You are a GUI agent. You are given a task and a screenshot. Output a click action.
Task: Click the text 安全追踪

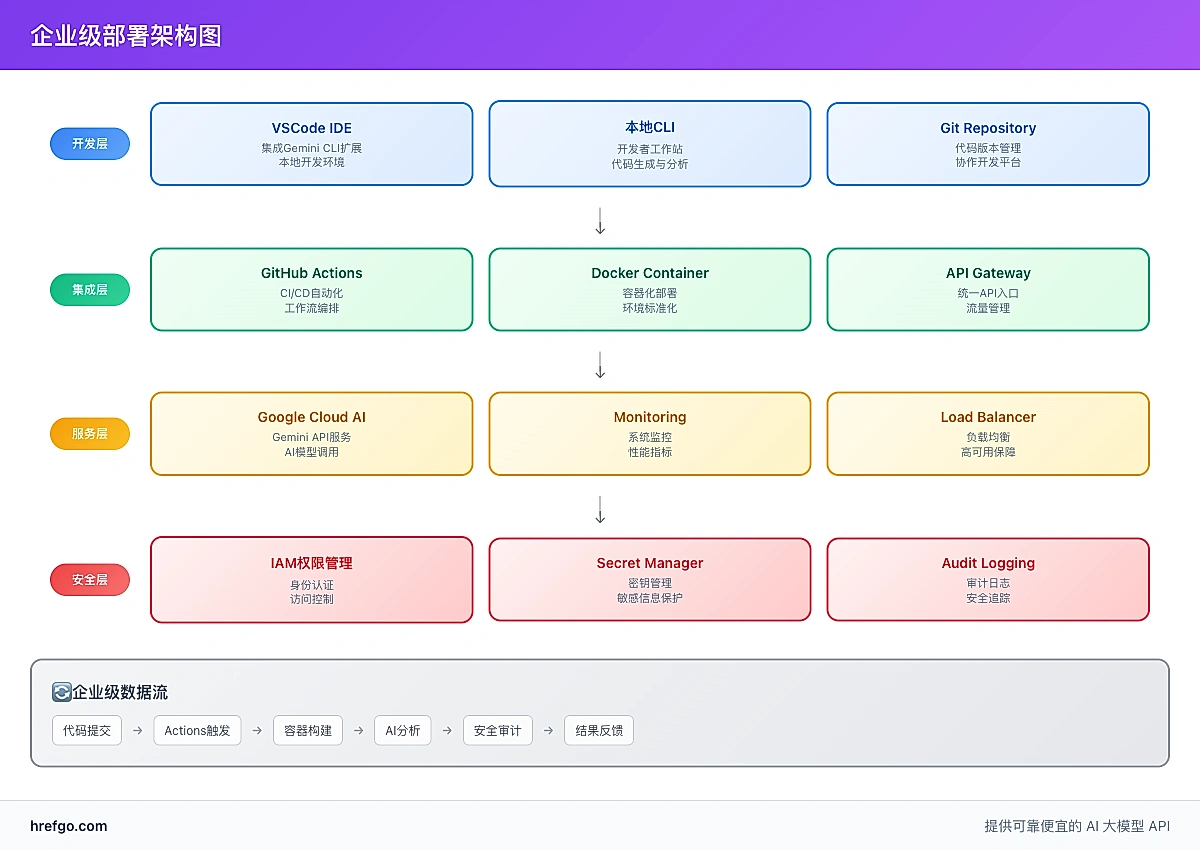click(988, 598)
